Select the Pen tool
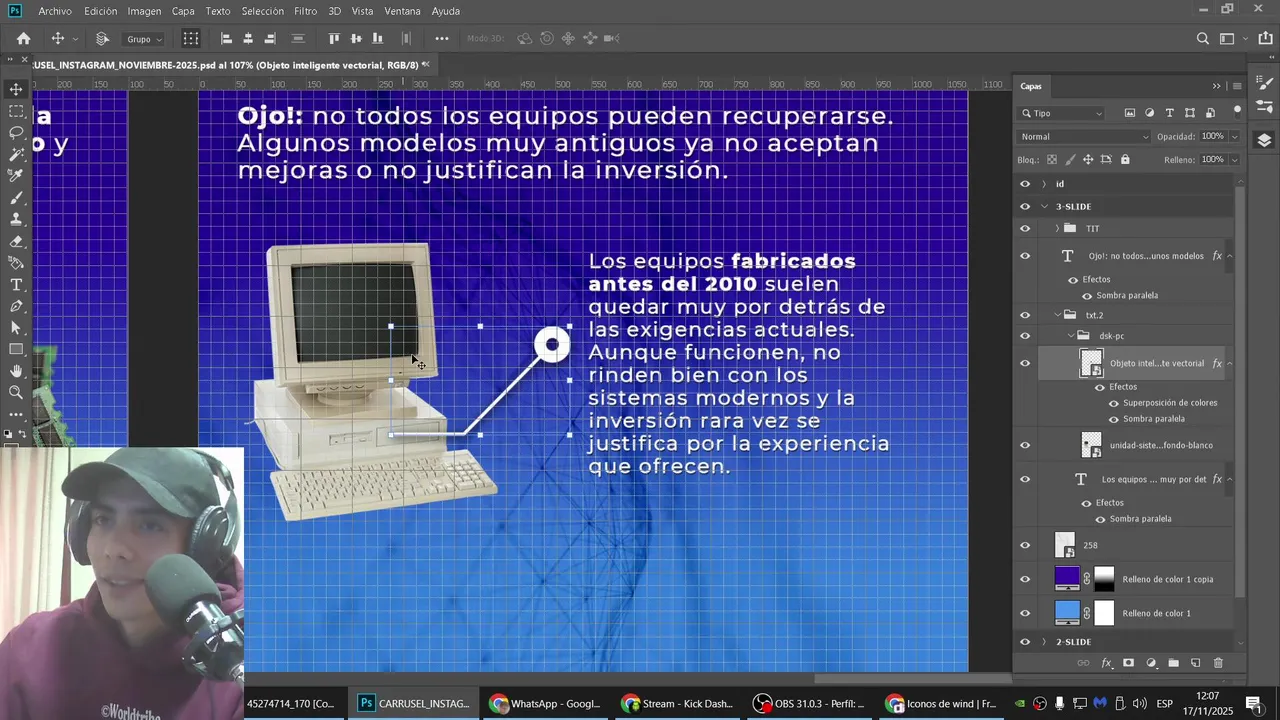 coord(16,306)
